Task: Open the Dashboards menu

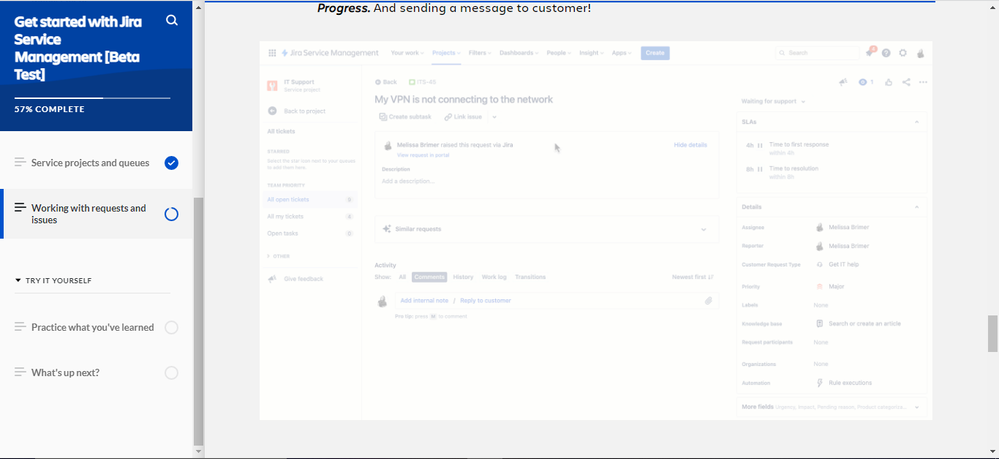Action: [519, 53]
